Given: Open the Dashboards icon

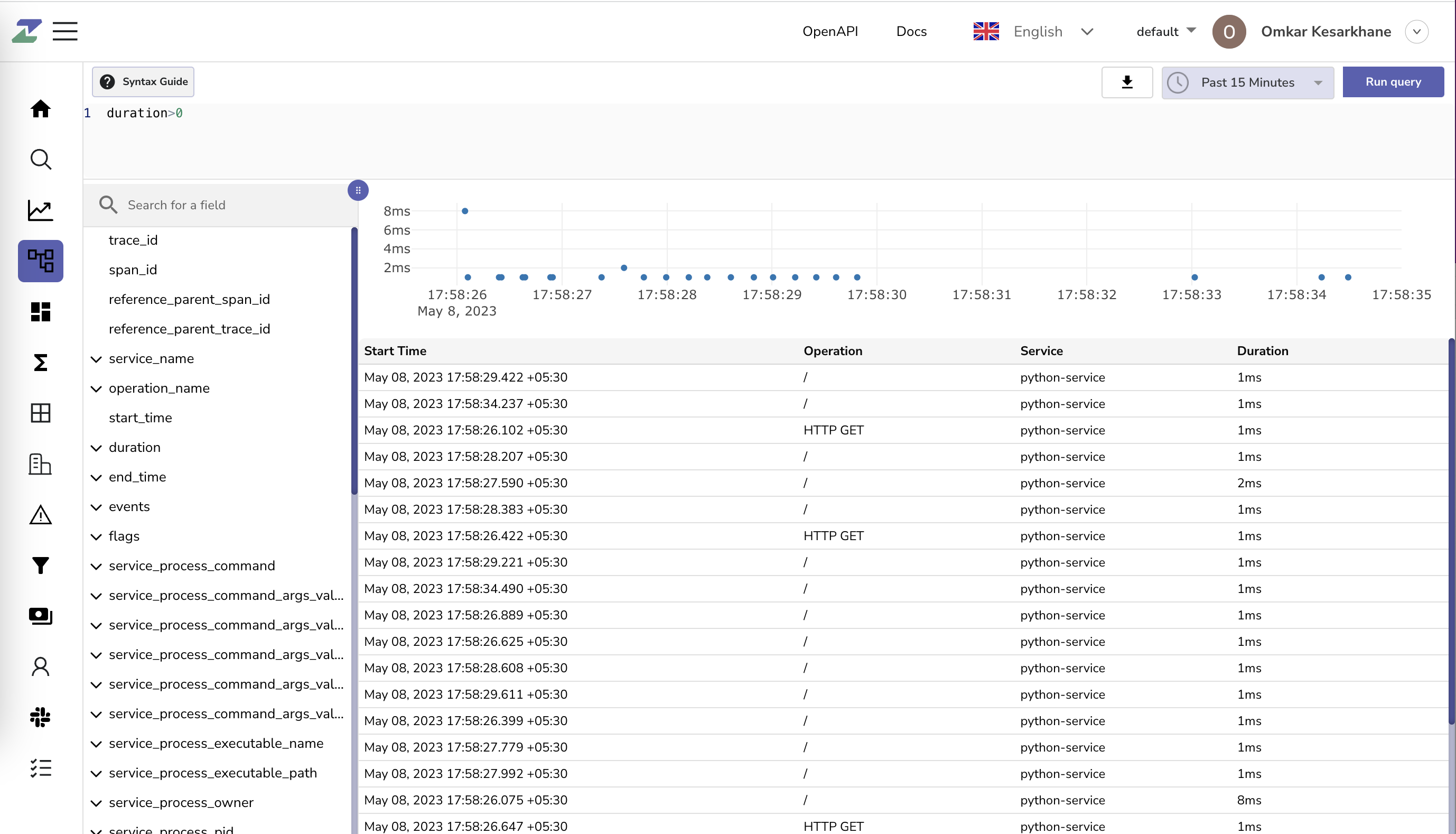Looking at the screenshot, I should pyautogui.click(x=41, y=312).
